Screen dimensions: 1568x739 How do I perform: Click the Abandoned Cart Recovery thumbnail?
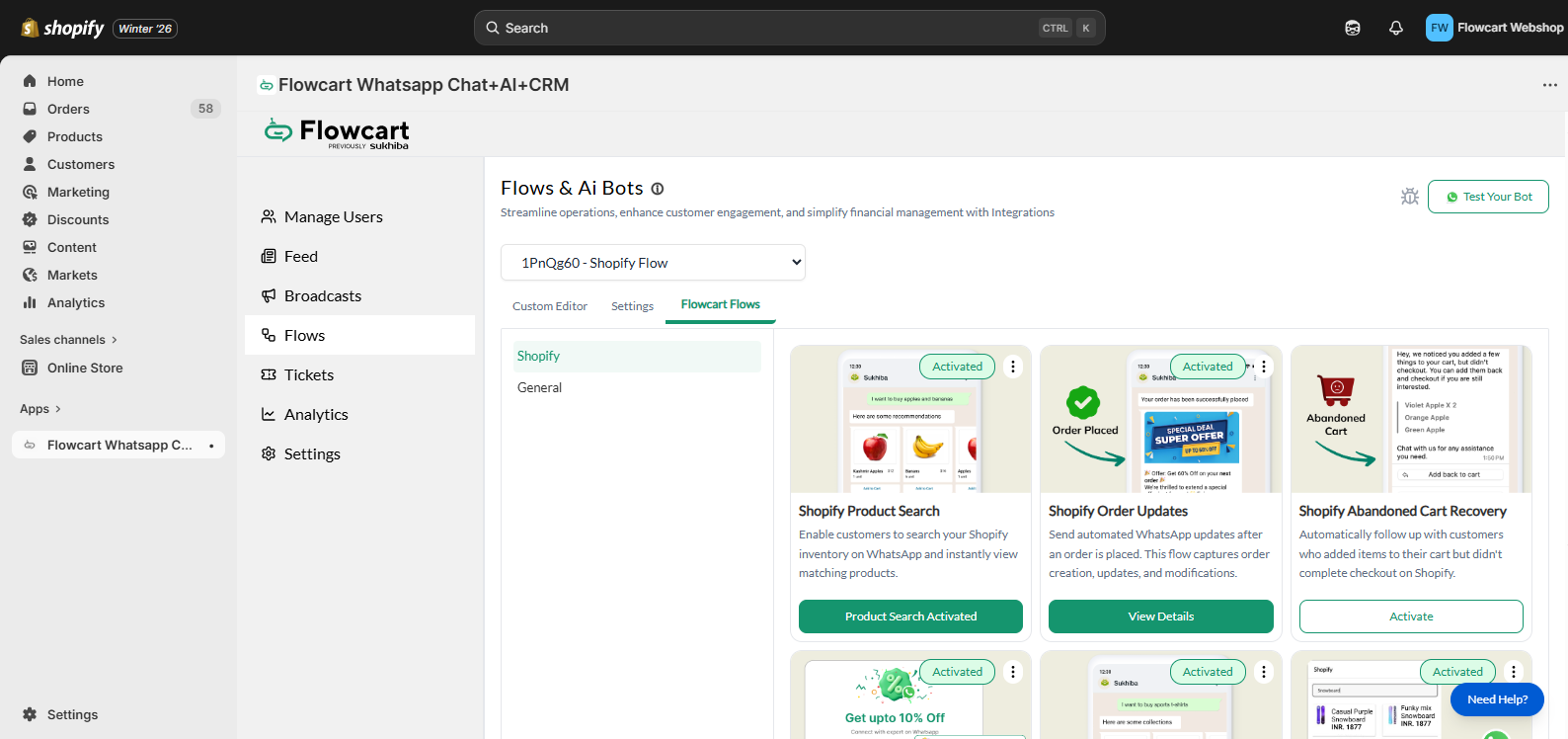click(1411, 419)
